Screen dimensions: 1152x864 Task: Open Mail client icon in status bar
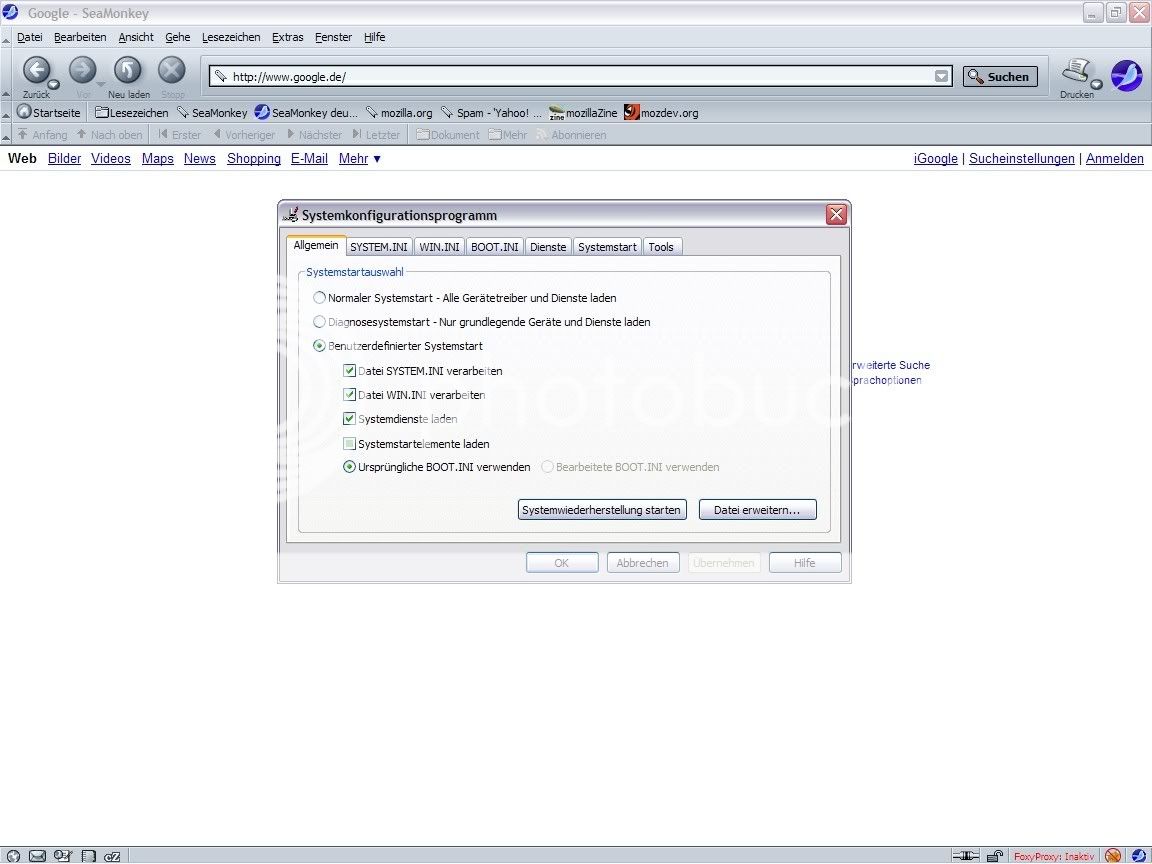(x=37, y=856)
